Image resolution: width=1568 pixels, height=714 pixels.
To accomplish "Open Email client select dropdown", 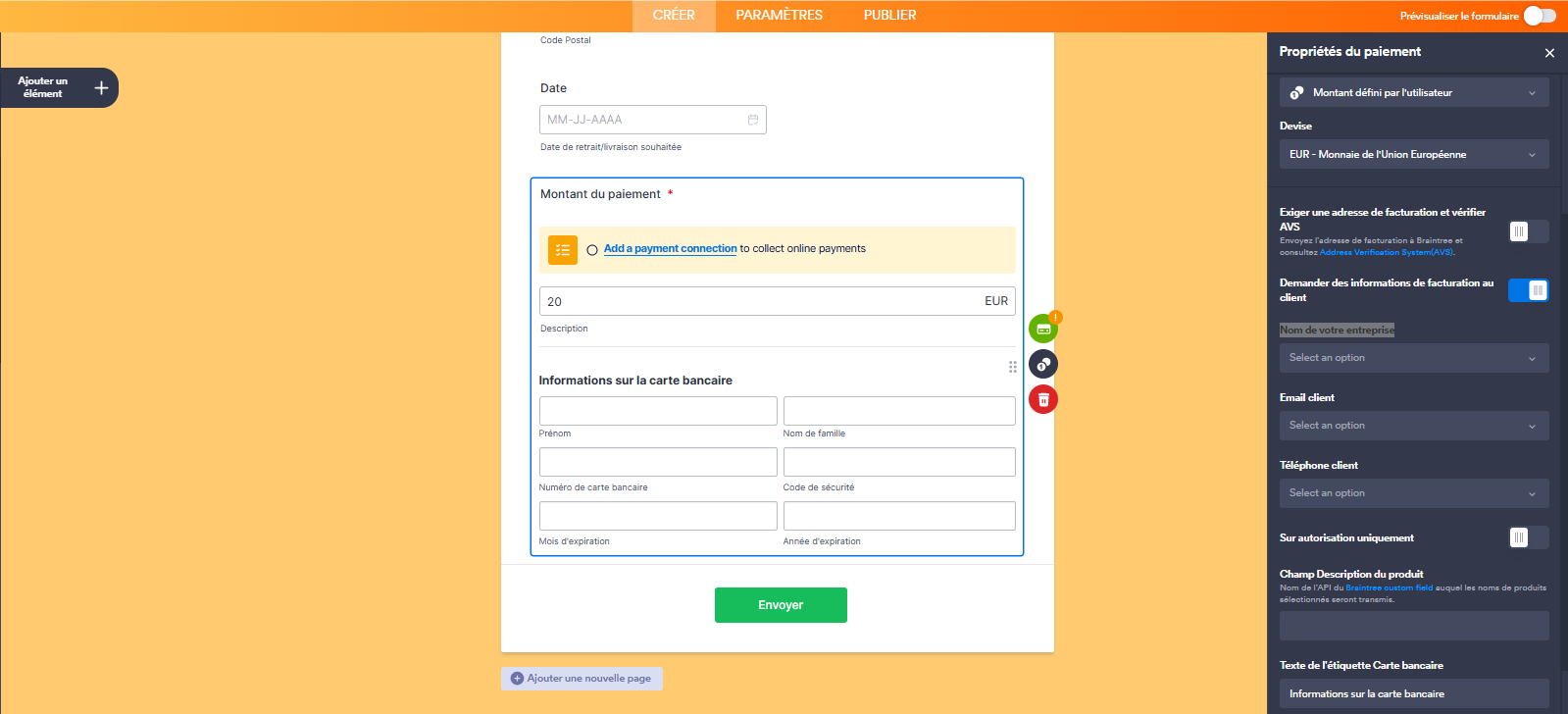I will (x=1414, y=426).
